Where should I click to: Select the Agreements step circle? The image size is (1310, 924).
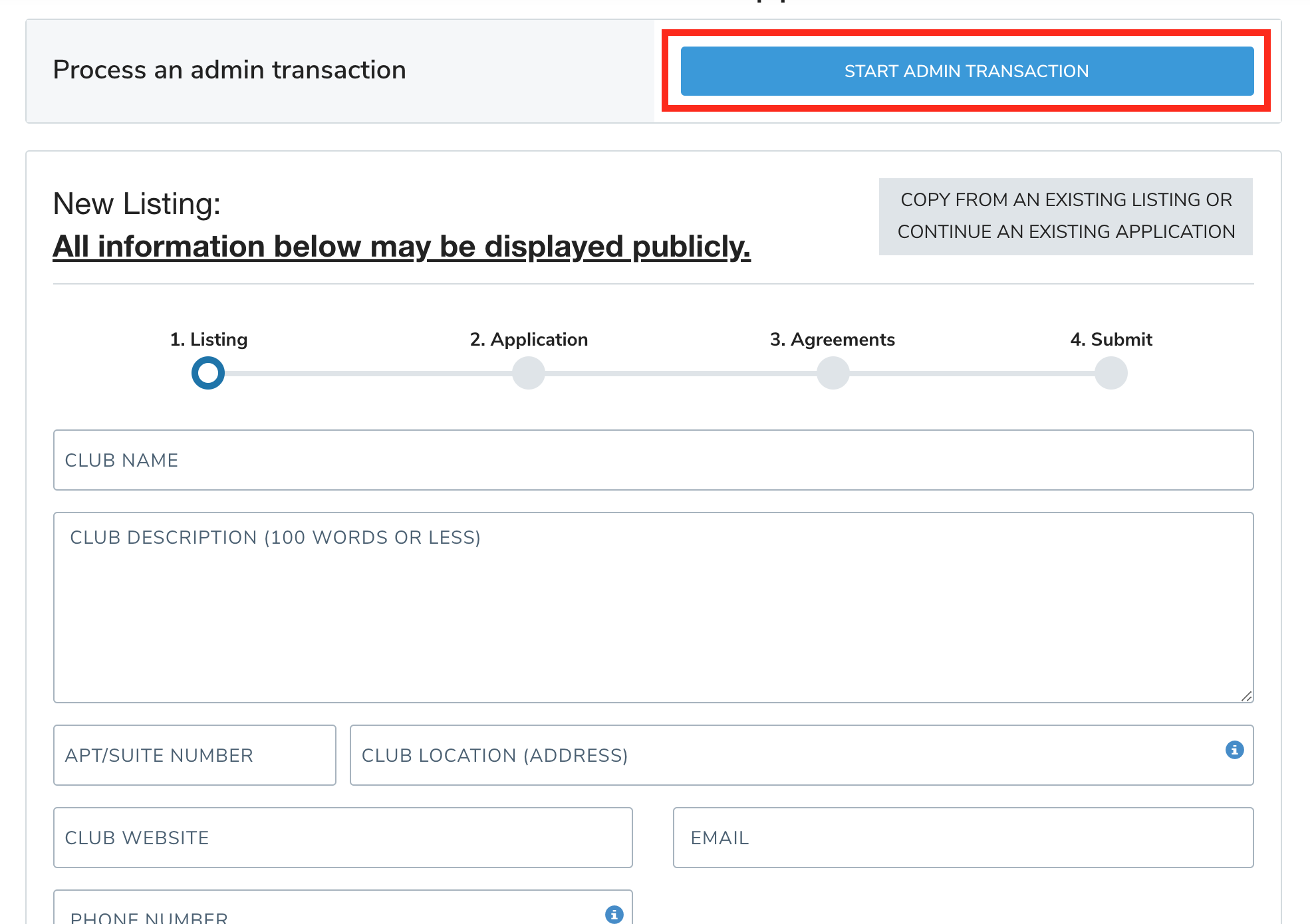833,373
